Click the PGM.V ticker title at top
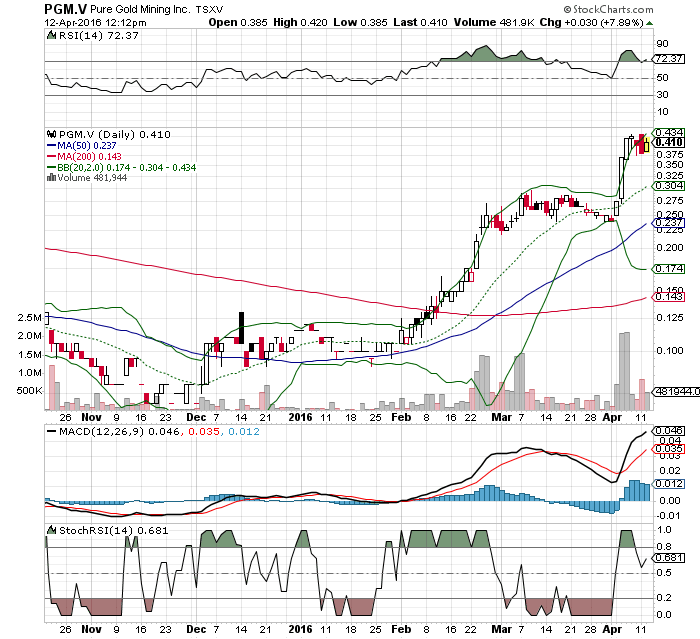The image size is (700, 639). click(65, 9)
